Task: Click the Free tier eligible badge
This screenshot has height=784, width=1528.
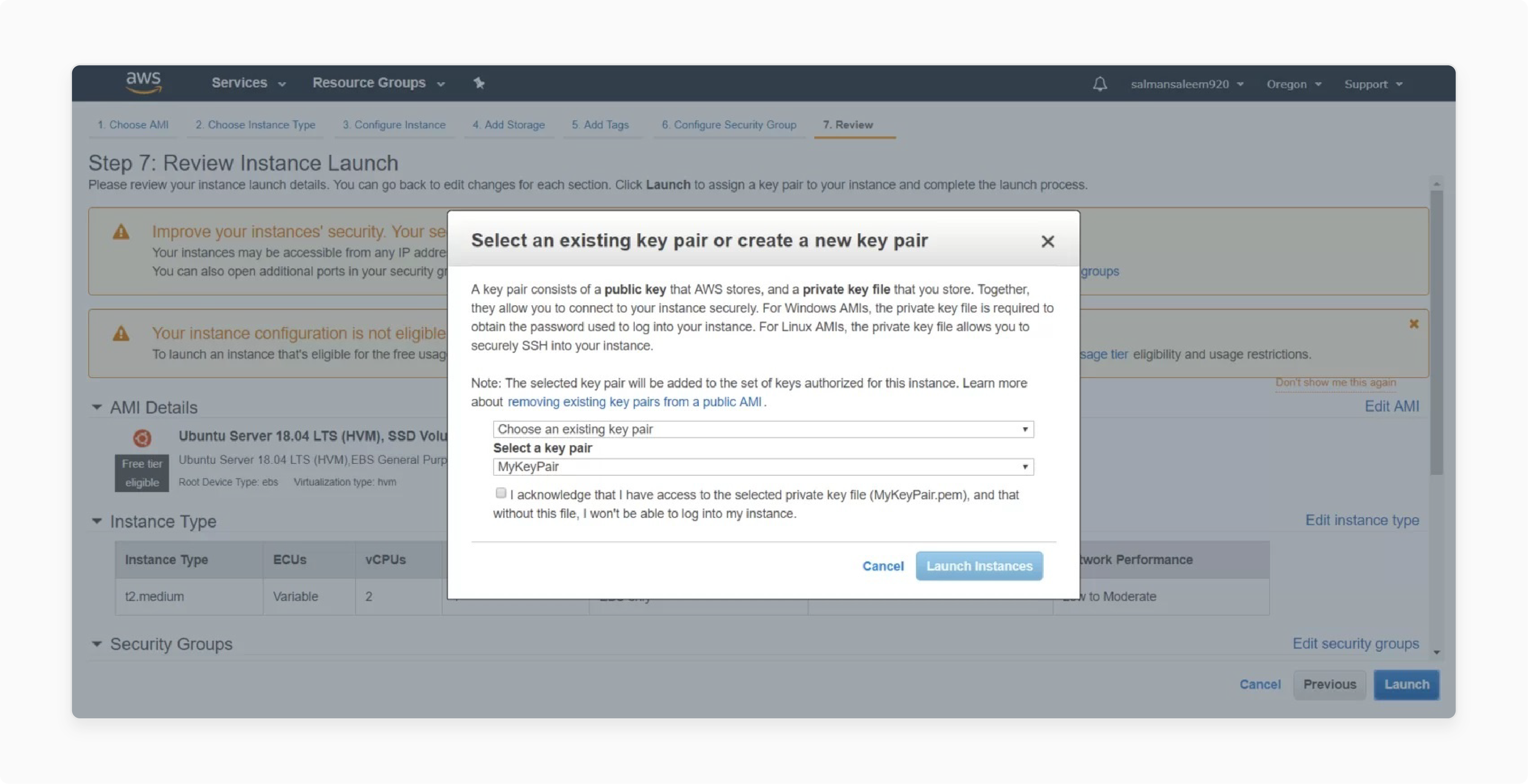Action: click(x=142, y=473)
